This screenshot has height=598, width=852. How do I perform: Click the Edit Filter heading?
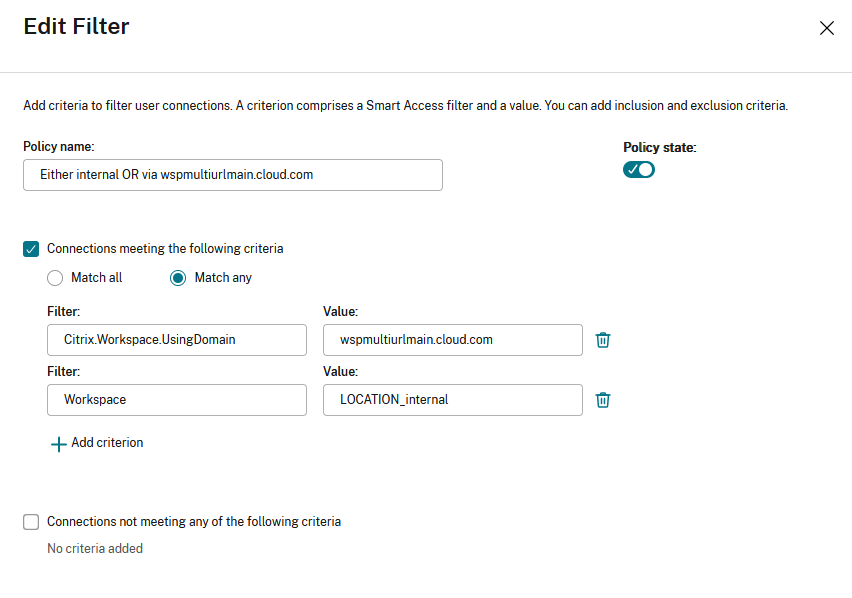(76, 27)
